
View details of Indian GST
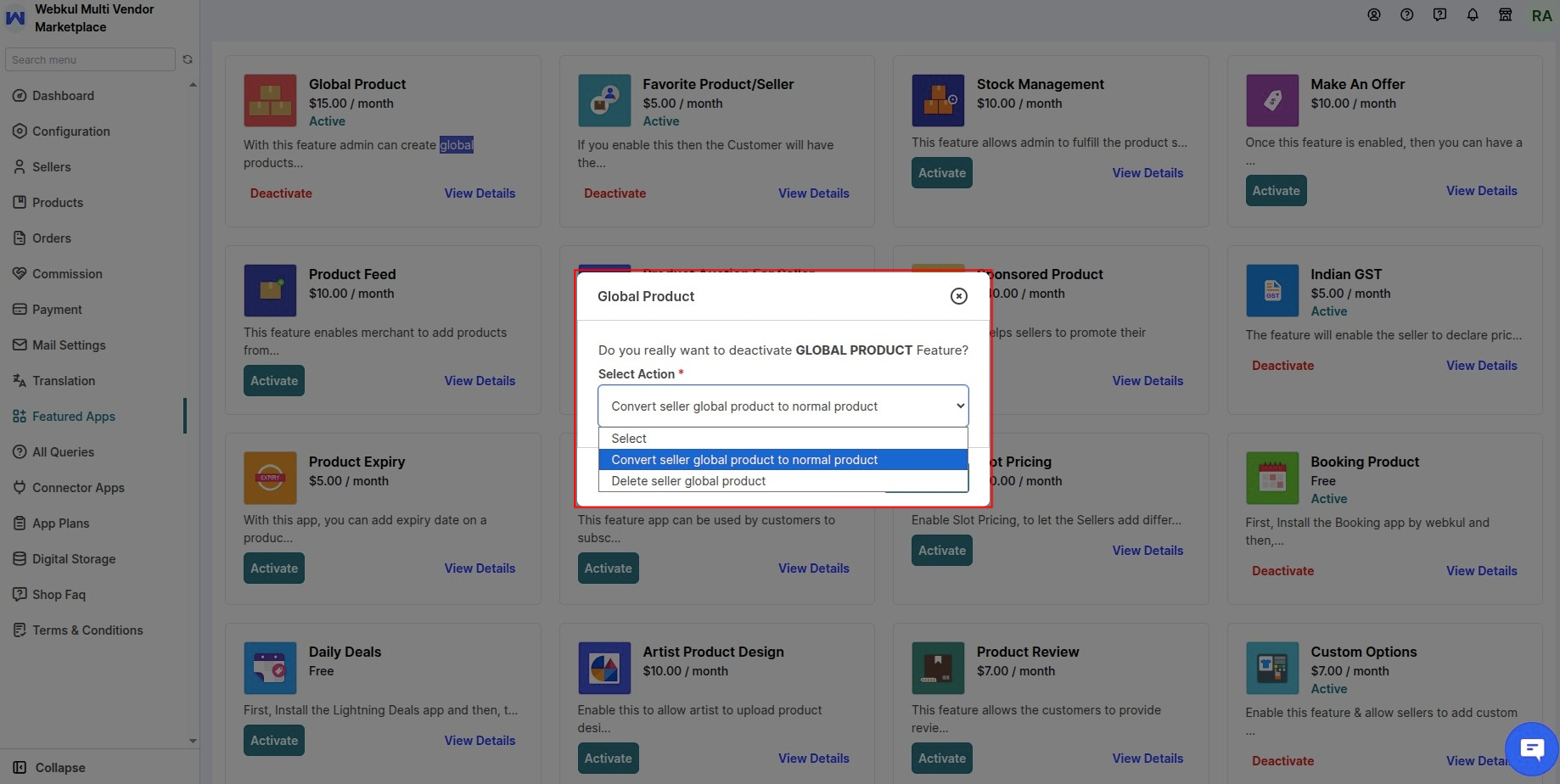[x=1482, y=366]
